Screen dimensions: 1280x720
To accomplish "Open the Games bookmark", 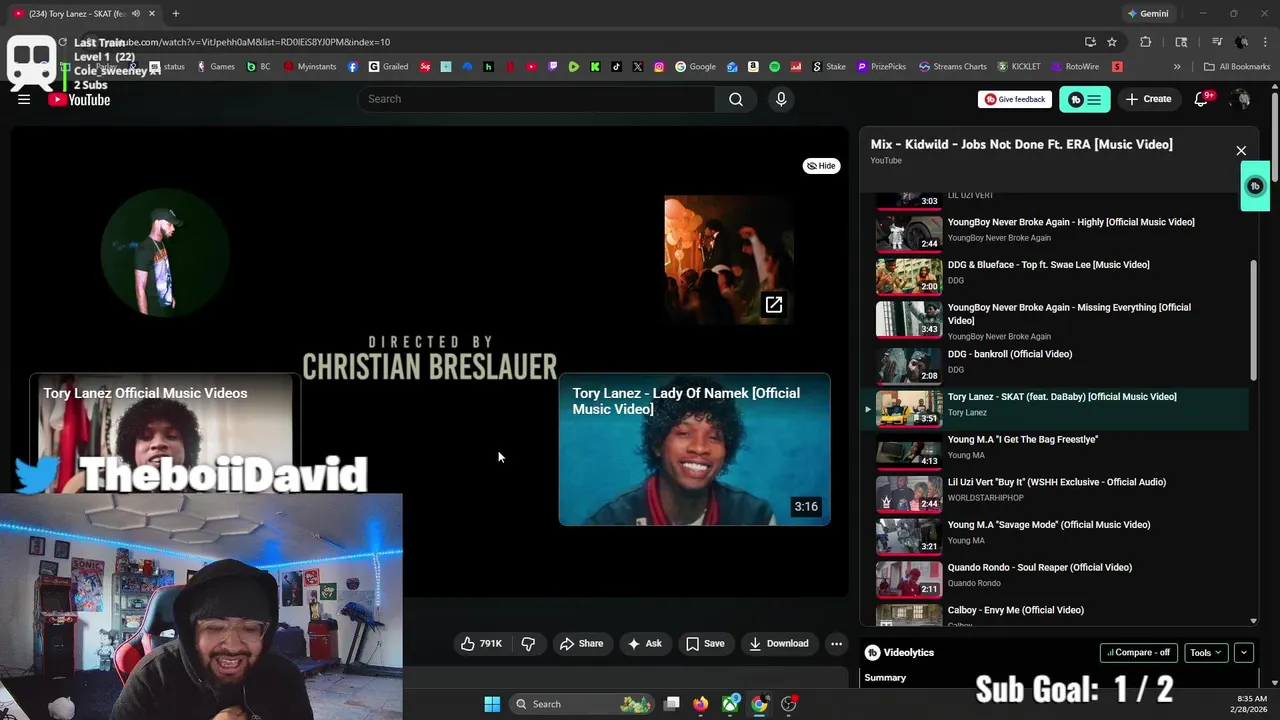I will [x=216, y=67].
